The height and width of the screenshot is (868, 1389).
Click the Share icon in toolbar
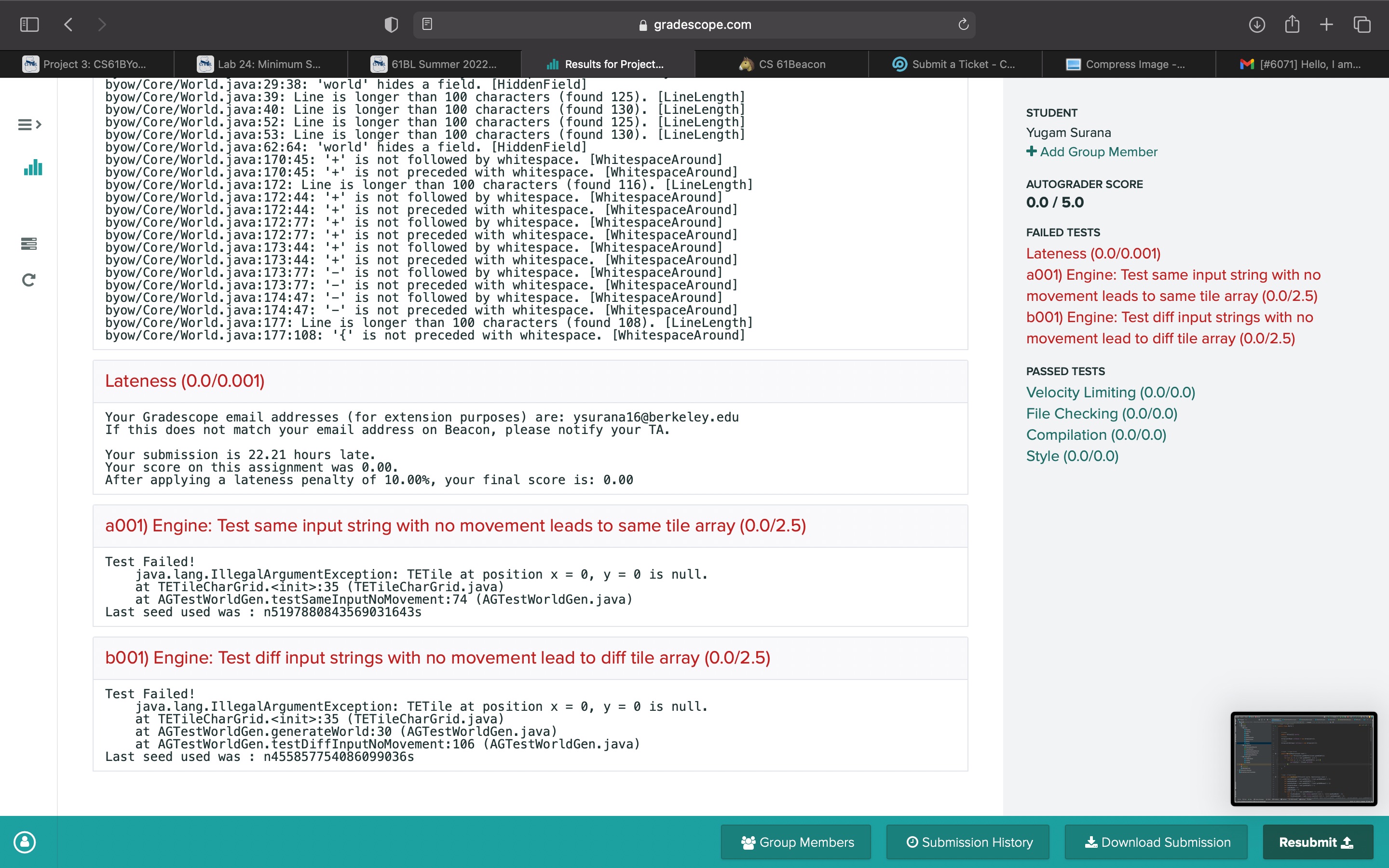[1292, 25]
